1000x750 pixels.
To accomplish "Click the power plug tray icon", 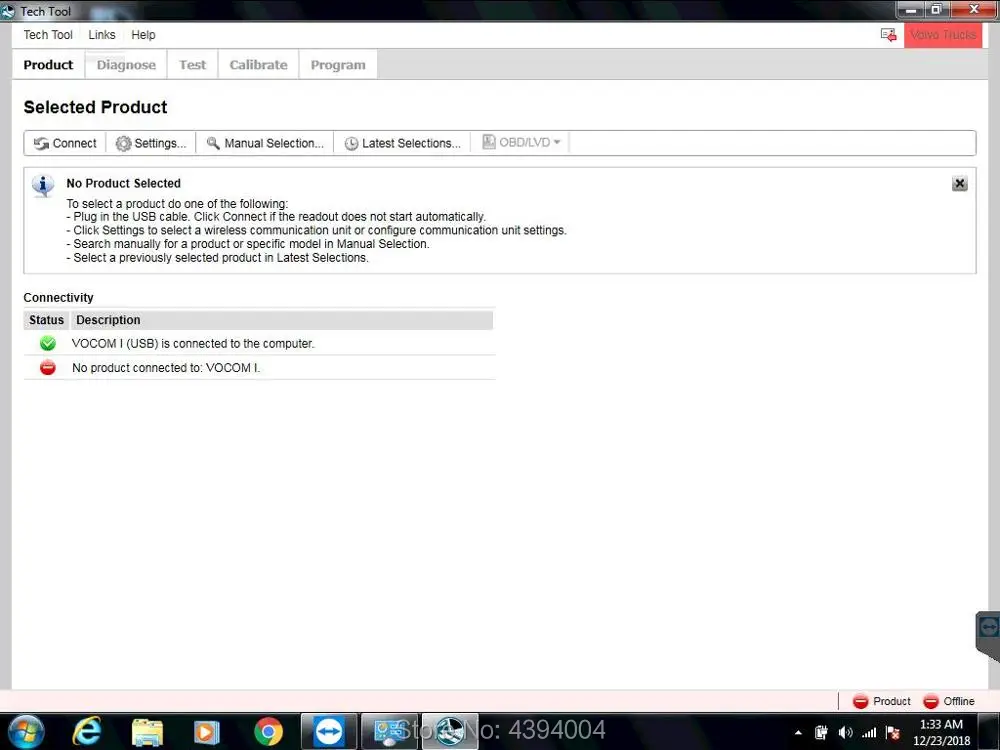I will tap(821, 733).
